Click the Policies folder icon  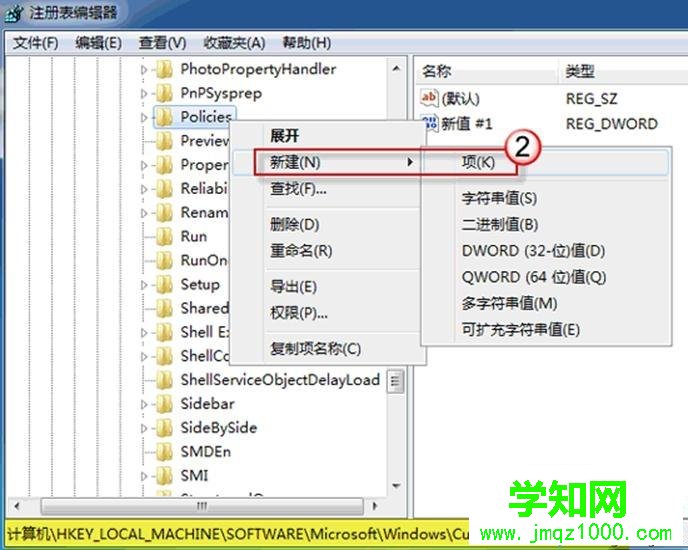[x=165, y=117]
